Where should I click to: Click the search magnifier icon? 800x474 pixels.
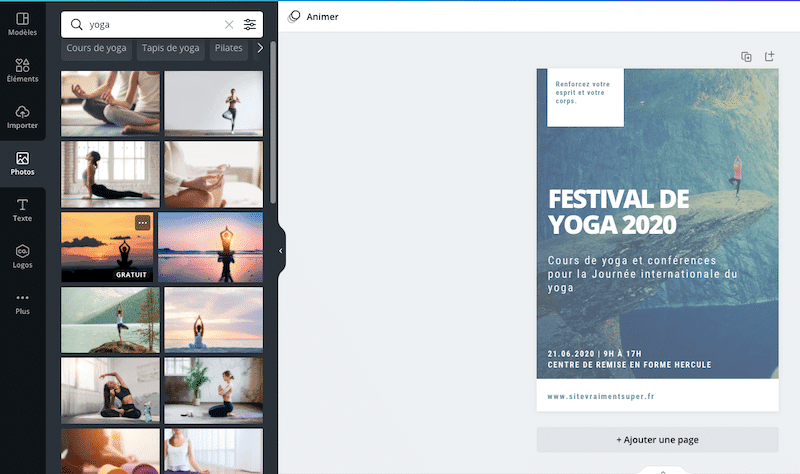(x=77, y=24)
